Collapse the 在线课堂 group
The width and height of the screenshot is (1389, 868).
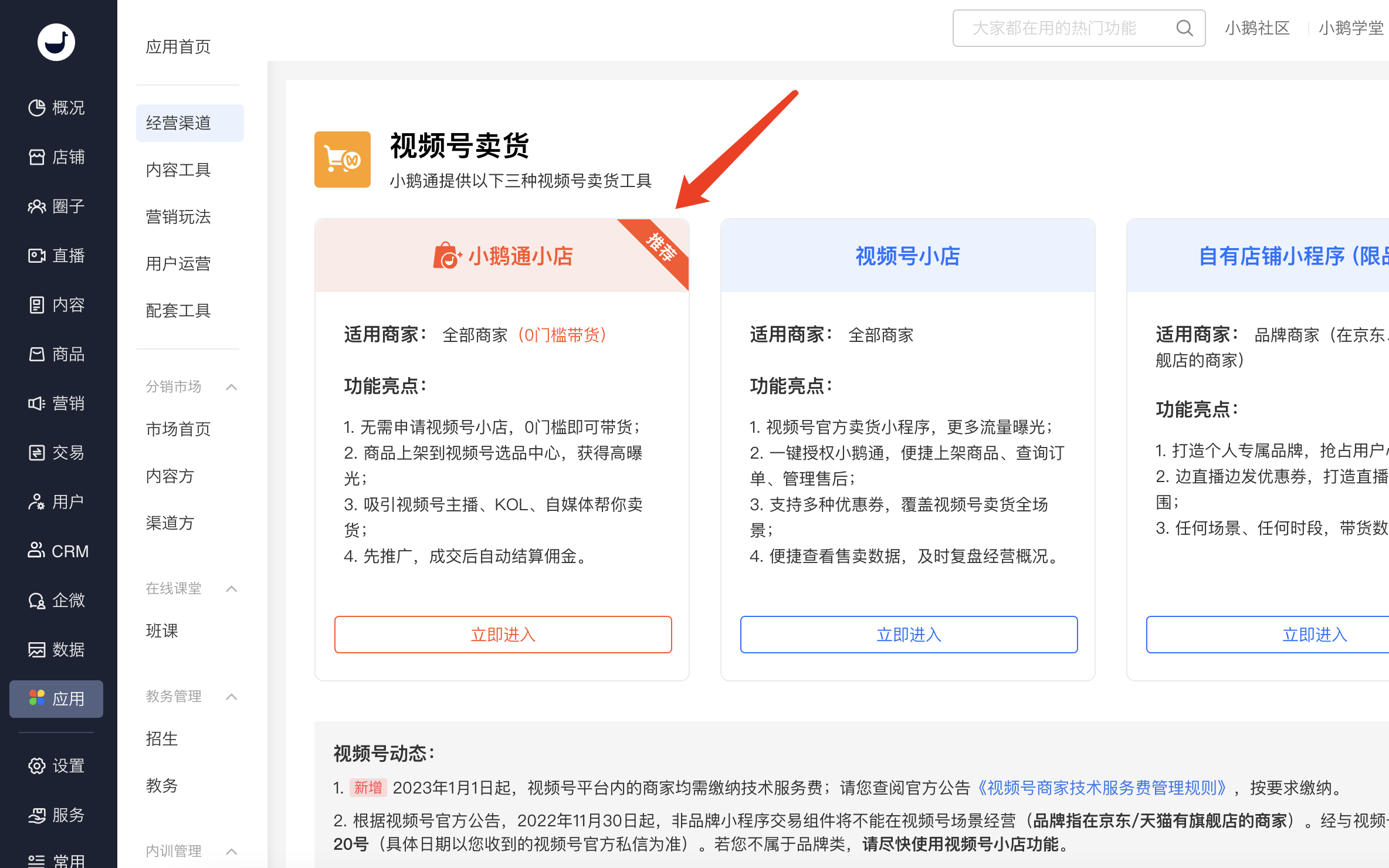232,589
